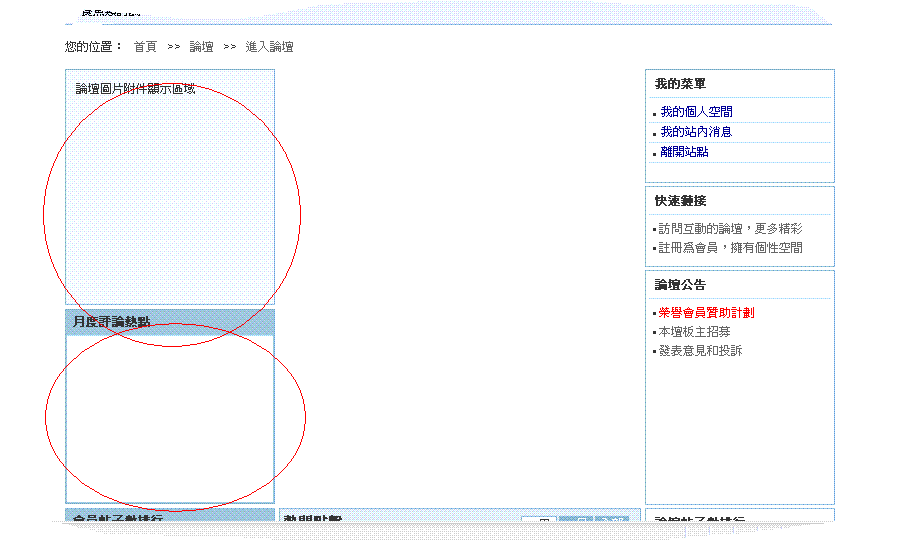Go to the 論壇 breadcrumb link
913x543 pixels.
tap(201, 47)
